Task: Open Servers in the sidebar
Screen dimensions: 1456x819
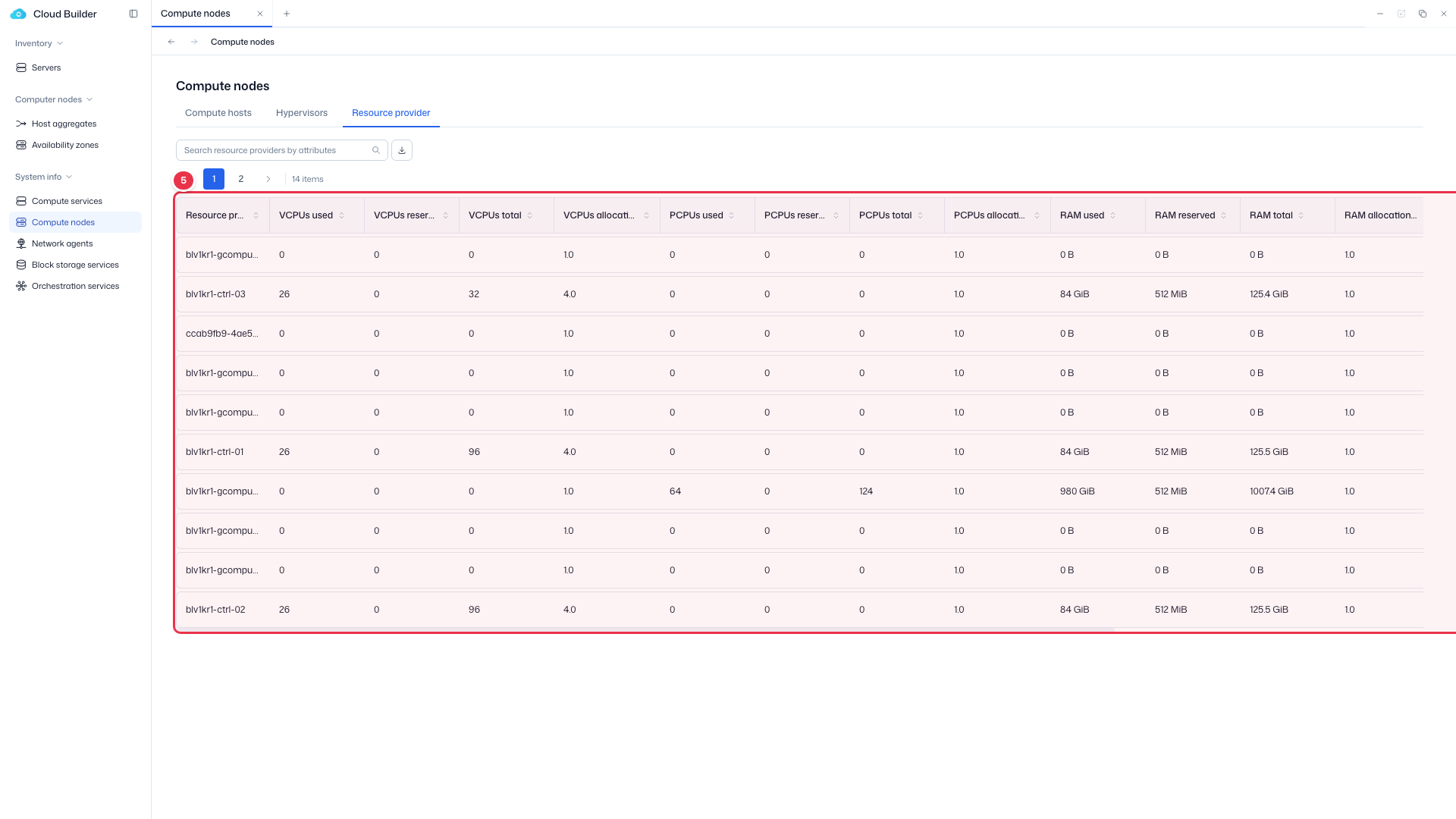Action: tap(75, 67)
